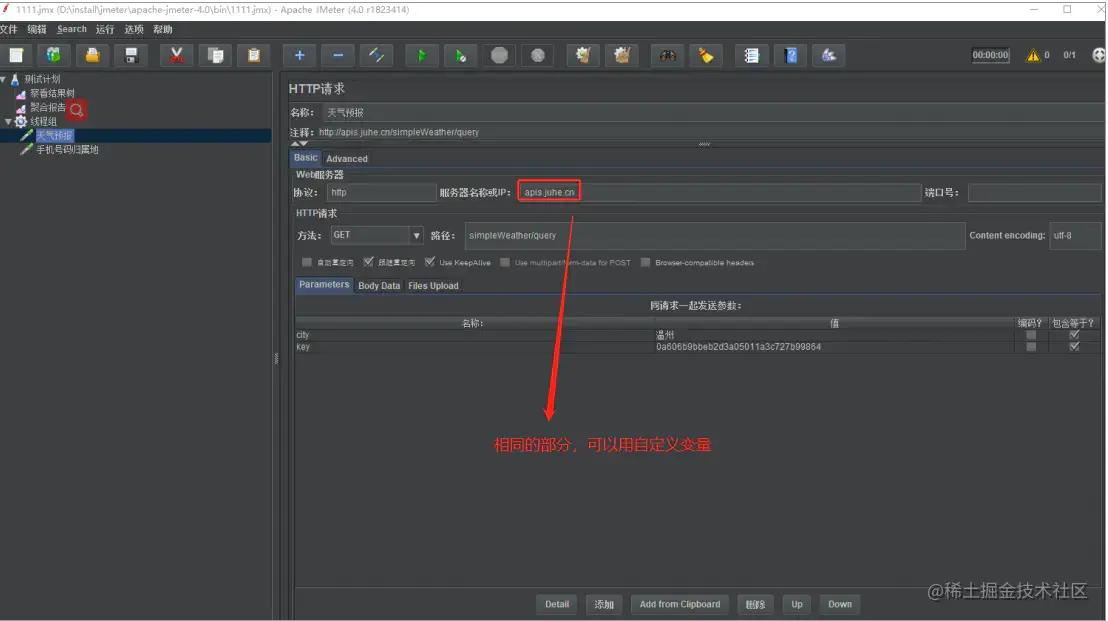
Task: Reset search with the brush icon
Action: pyautogui.click(x=706, y=55)
